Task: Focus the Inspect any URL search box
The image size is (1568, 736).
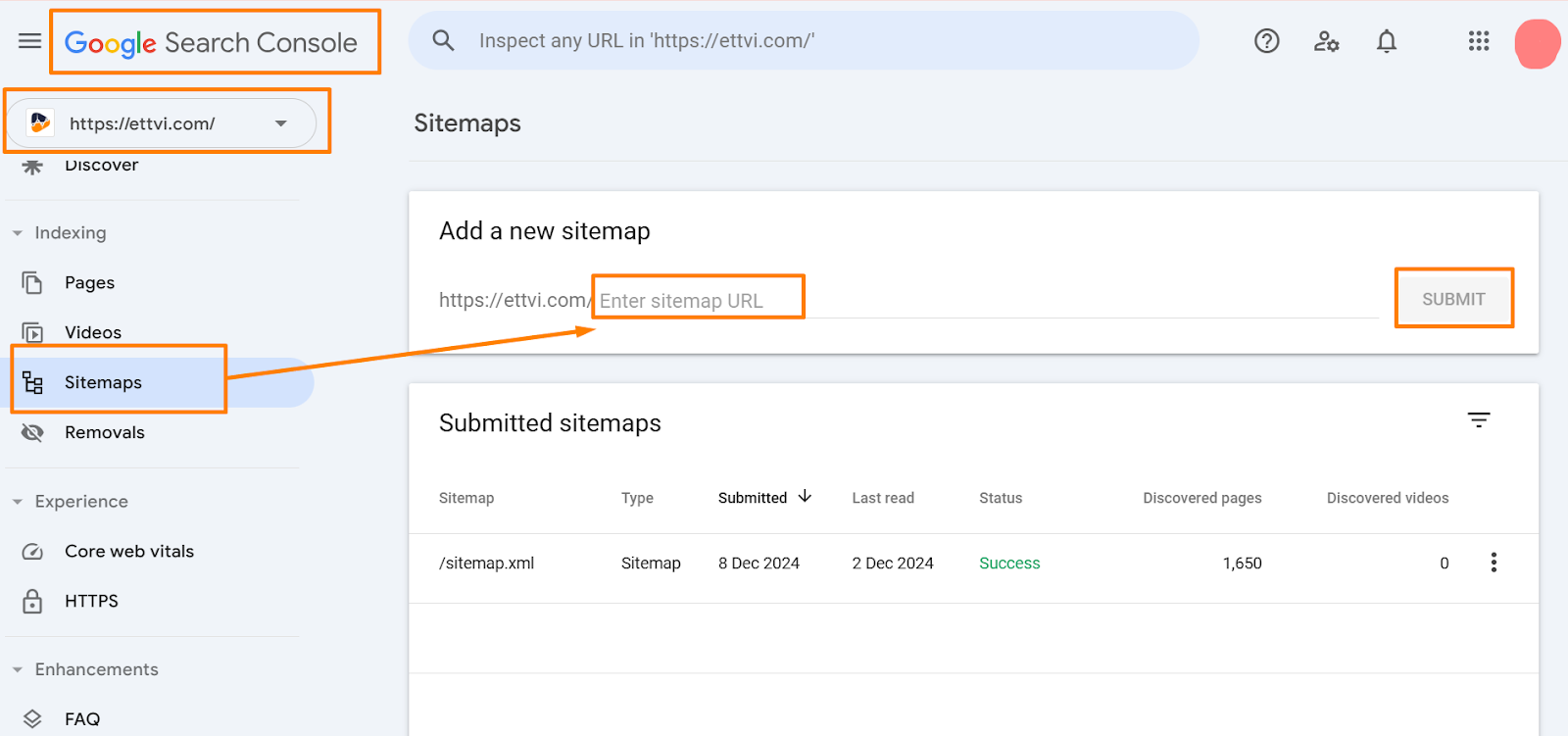Action: click(804, 41)
